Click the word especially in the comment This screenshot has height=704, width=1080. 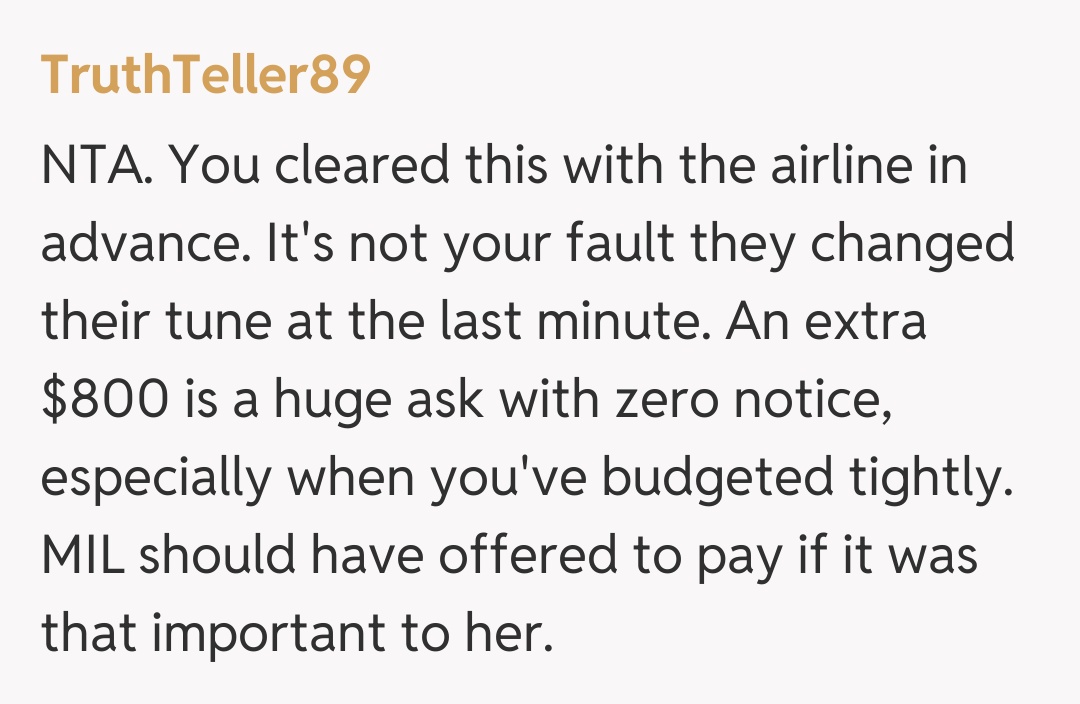point(156,479)
